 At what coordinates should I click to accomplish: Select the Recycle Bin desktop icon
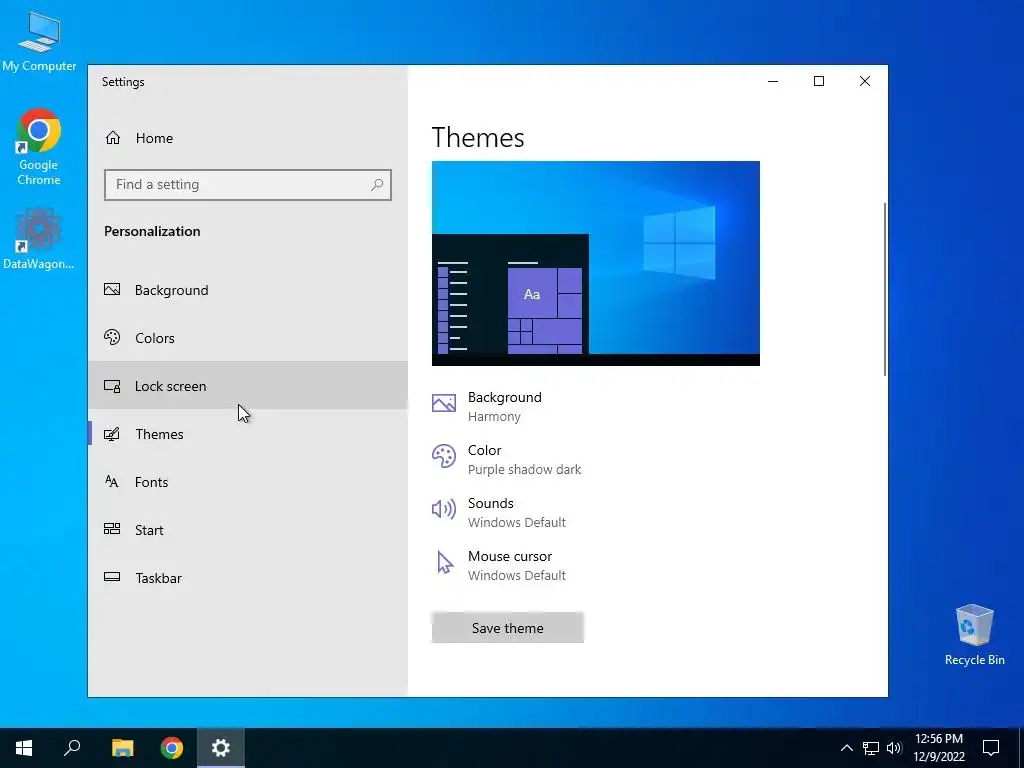pyautogui.click(x=974, y=635)
